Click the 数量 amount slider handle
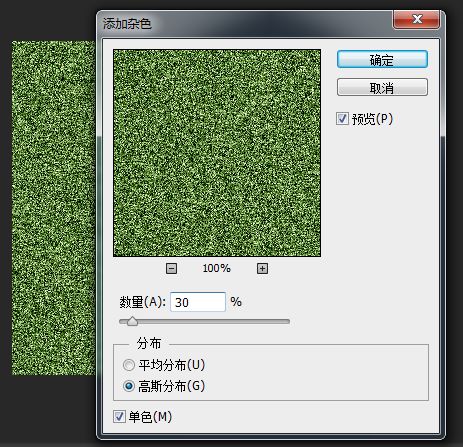This screenshot has height=447, width=463. [x=132, y=321]
